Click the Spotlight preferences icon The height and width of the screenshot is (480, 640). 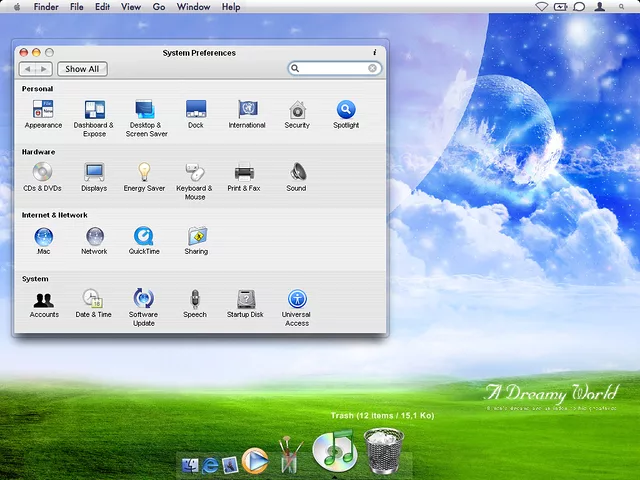coord(346,110)
